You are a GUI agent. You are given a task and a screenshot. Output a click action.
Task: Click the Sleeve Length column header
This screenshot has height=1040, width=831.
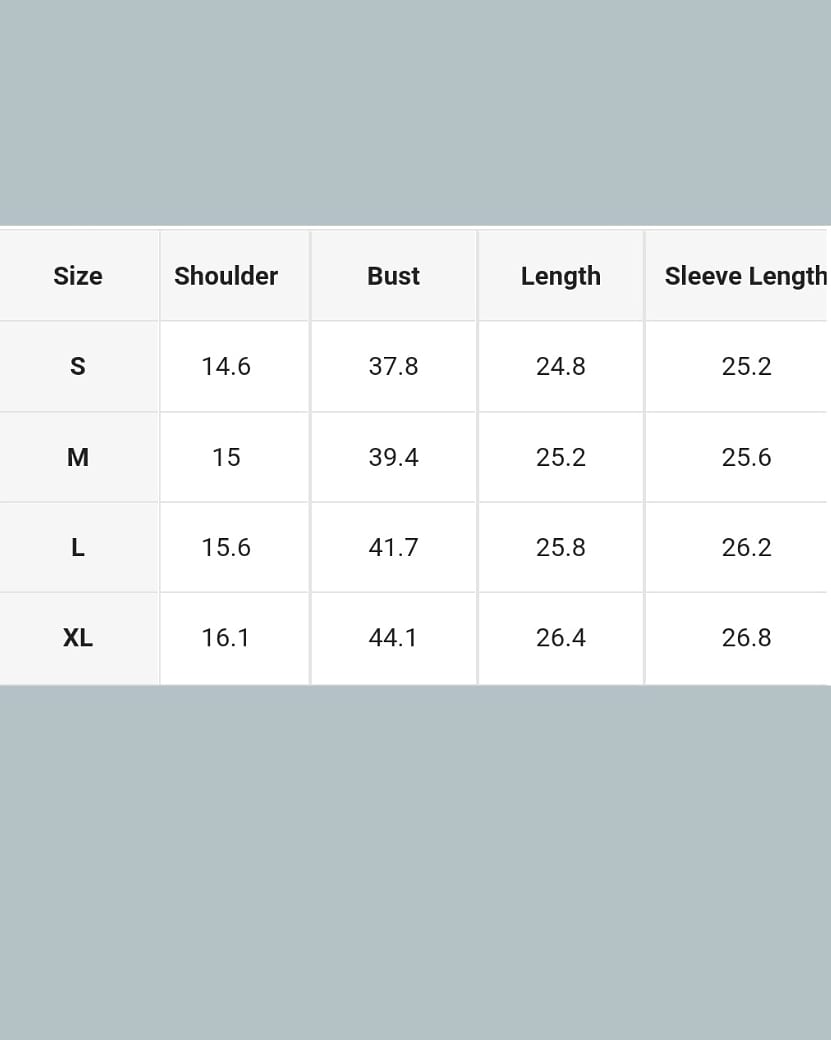[745, 276]
